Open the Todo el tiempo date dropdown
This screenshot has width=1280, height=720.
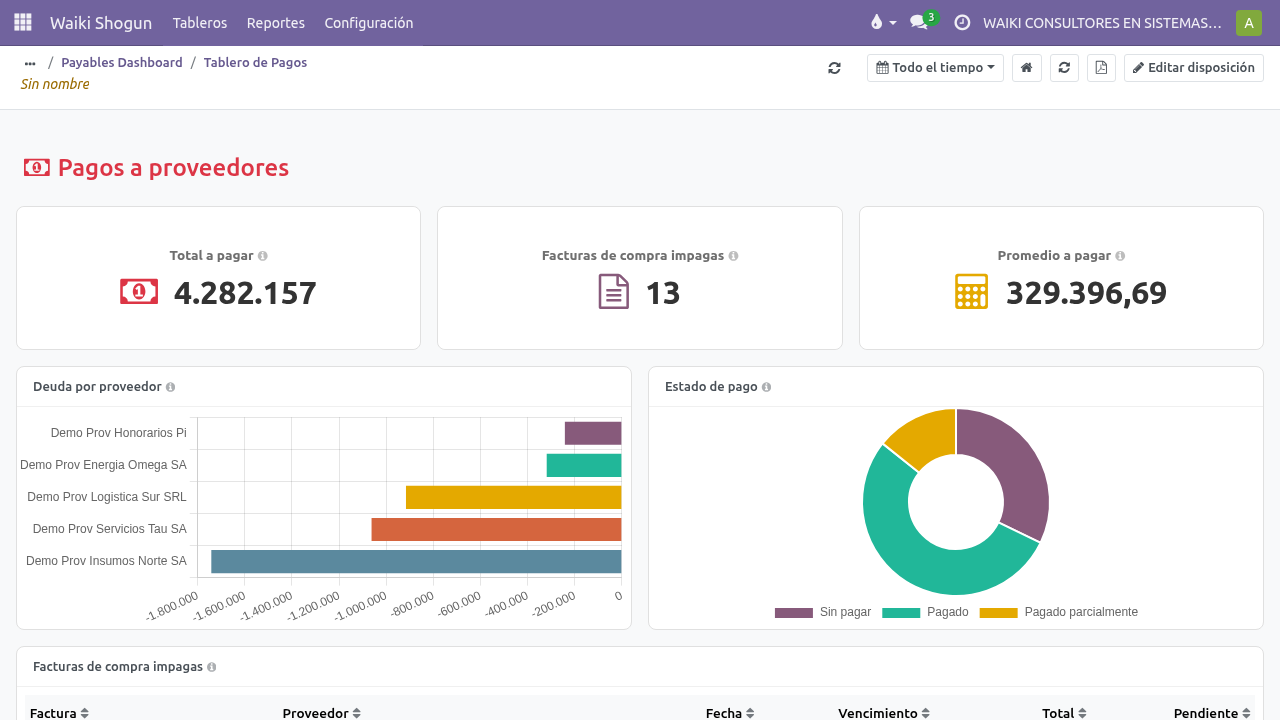pos(935,68)
